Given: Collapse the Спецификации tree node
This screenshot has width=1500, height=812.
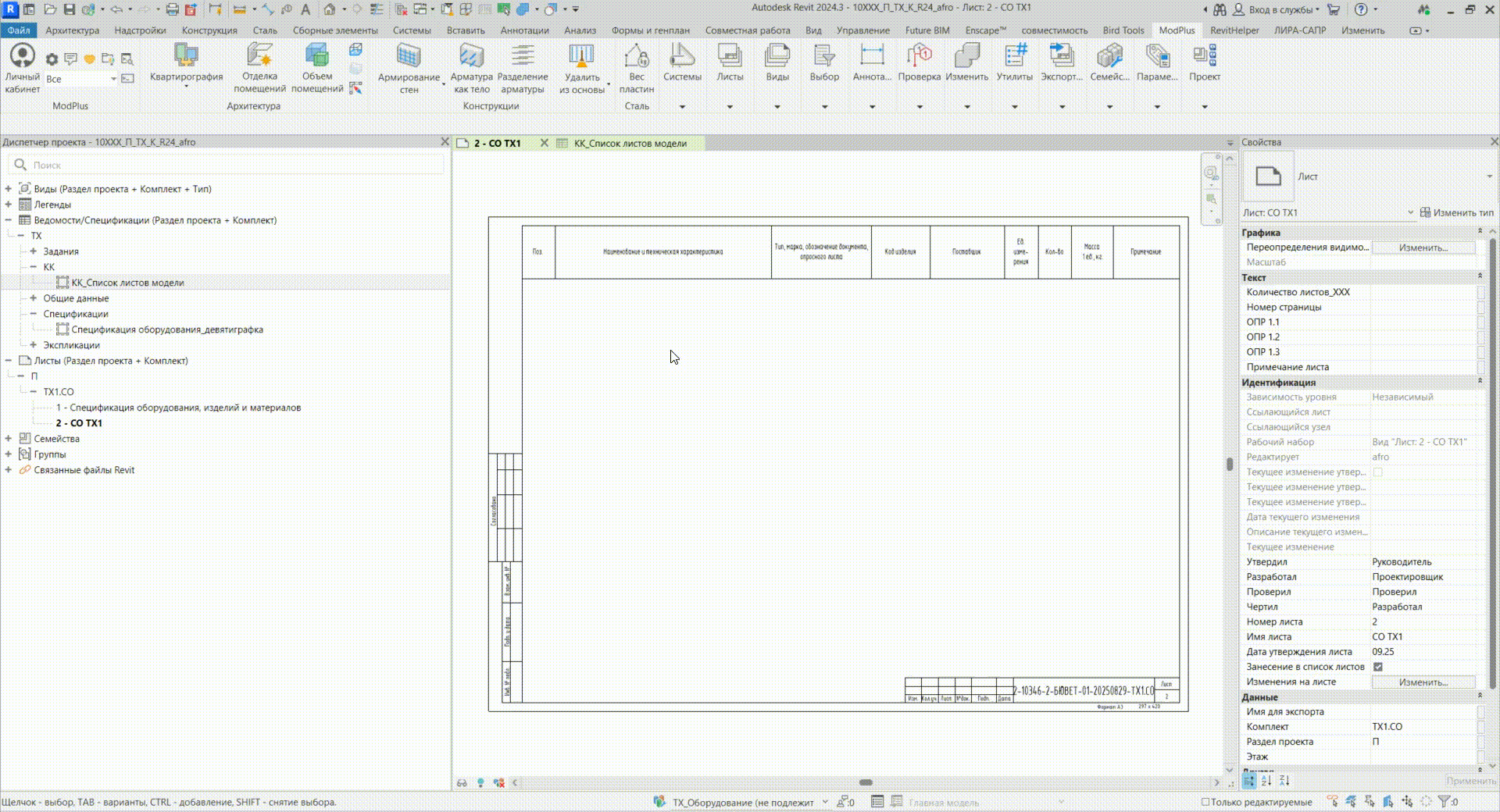Looking at the screenshot, I should (x=34, y=314).
